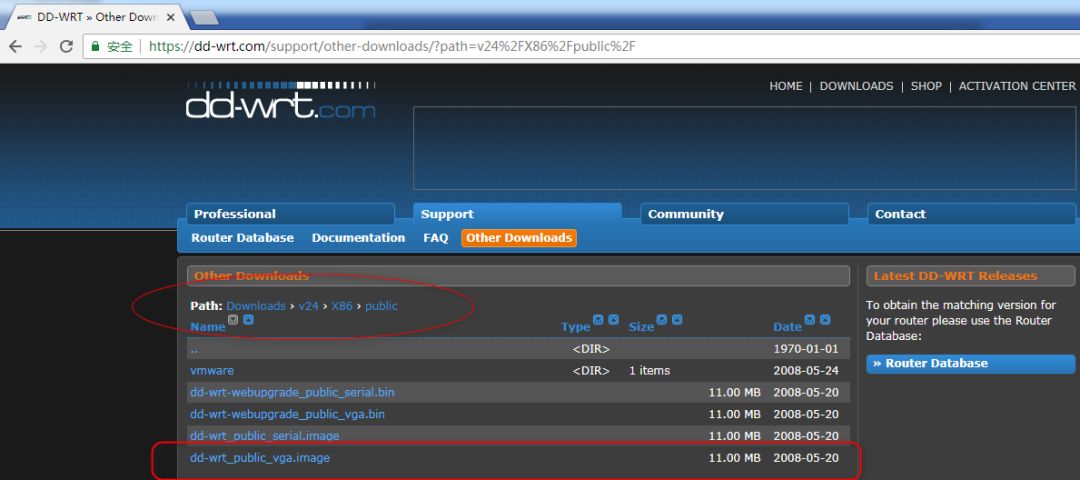This screenshot has width=1080, height=480.
Task: Reload the page
Action: coord(66,46)
